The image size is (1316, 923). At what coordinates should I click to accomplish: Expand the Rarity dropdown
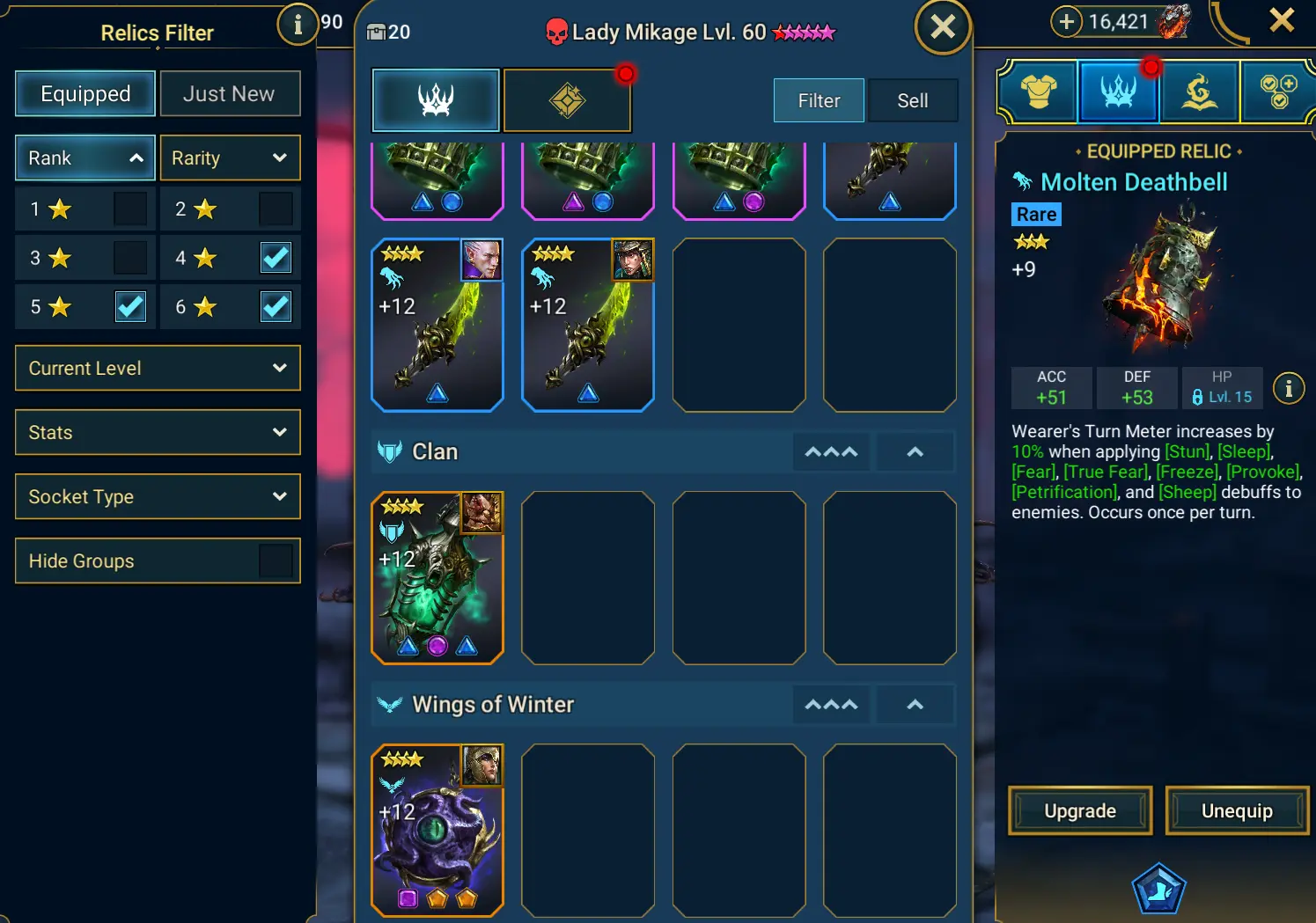tap(230, 158)
